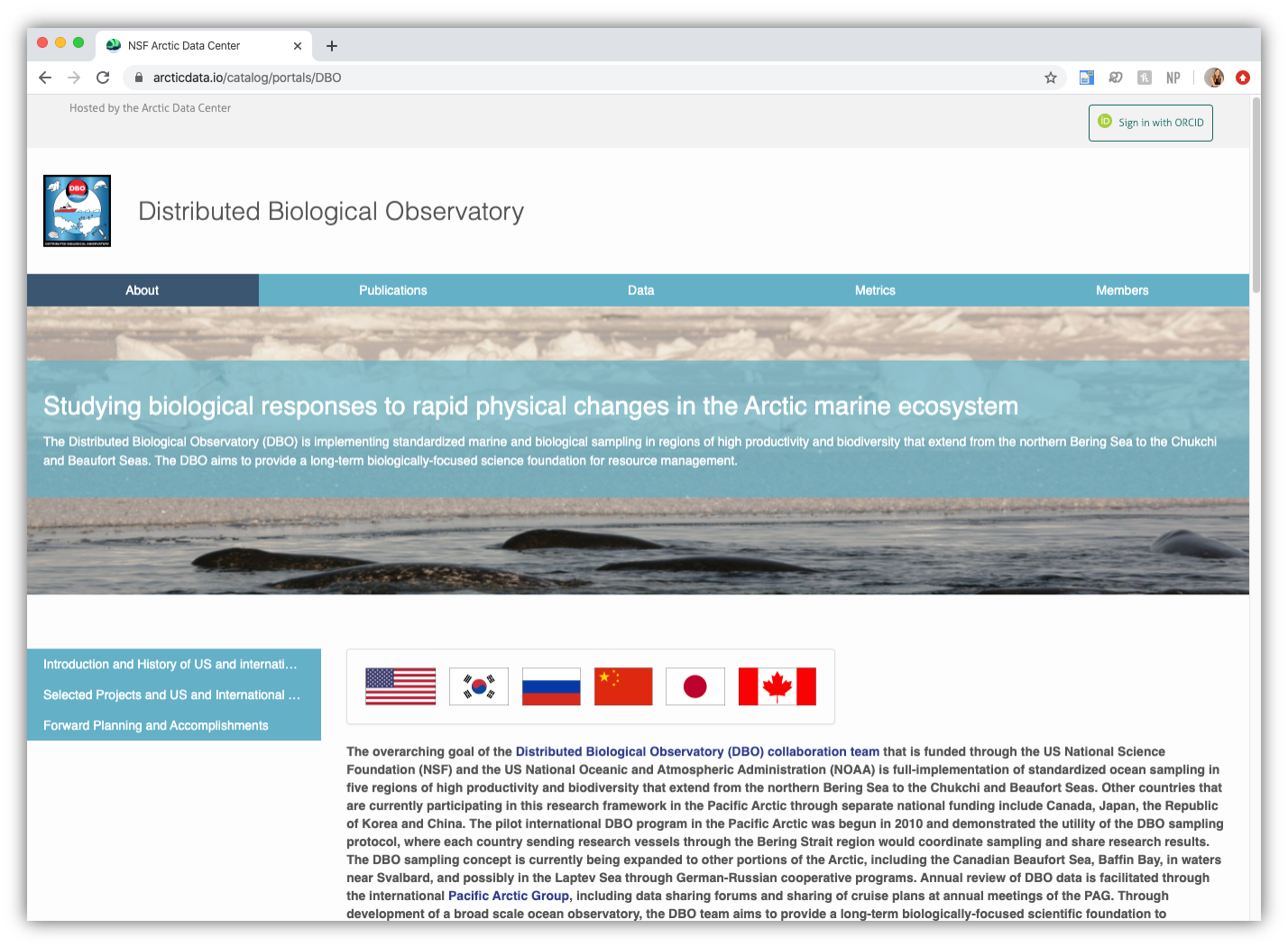Open Introduction and History sidebar section
This screenshot has width=1288, height=947.
click(x=174, y=664)
